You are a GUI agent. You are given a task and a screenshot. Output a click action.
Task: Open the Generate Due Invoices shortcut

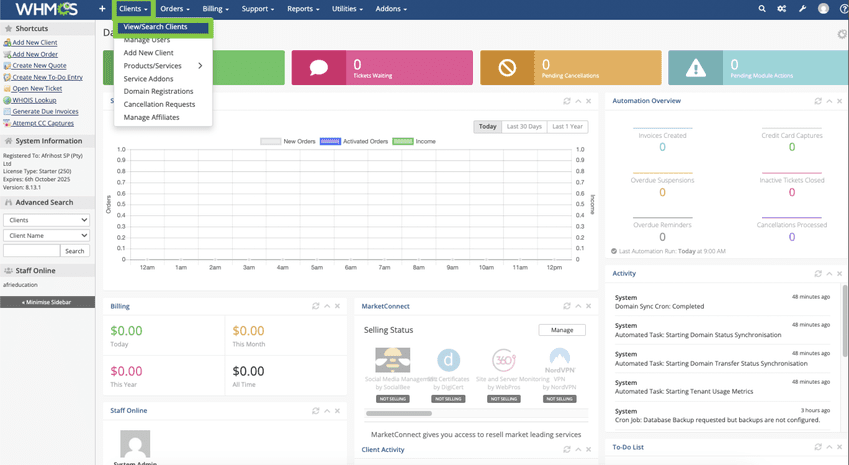[45, 112]
